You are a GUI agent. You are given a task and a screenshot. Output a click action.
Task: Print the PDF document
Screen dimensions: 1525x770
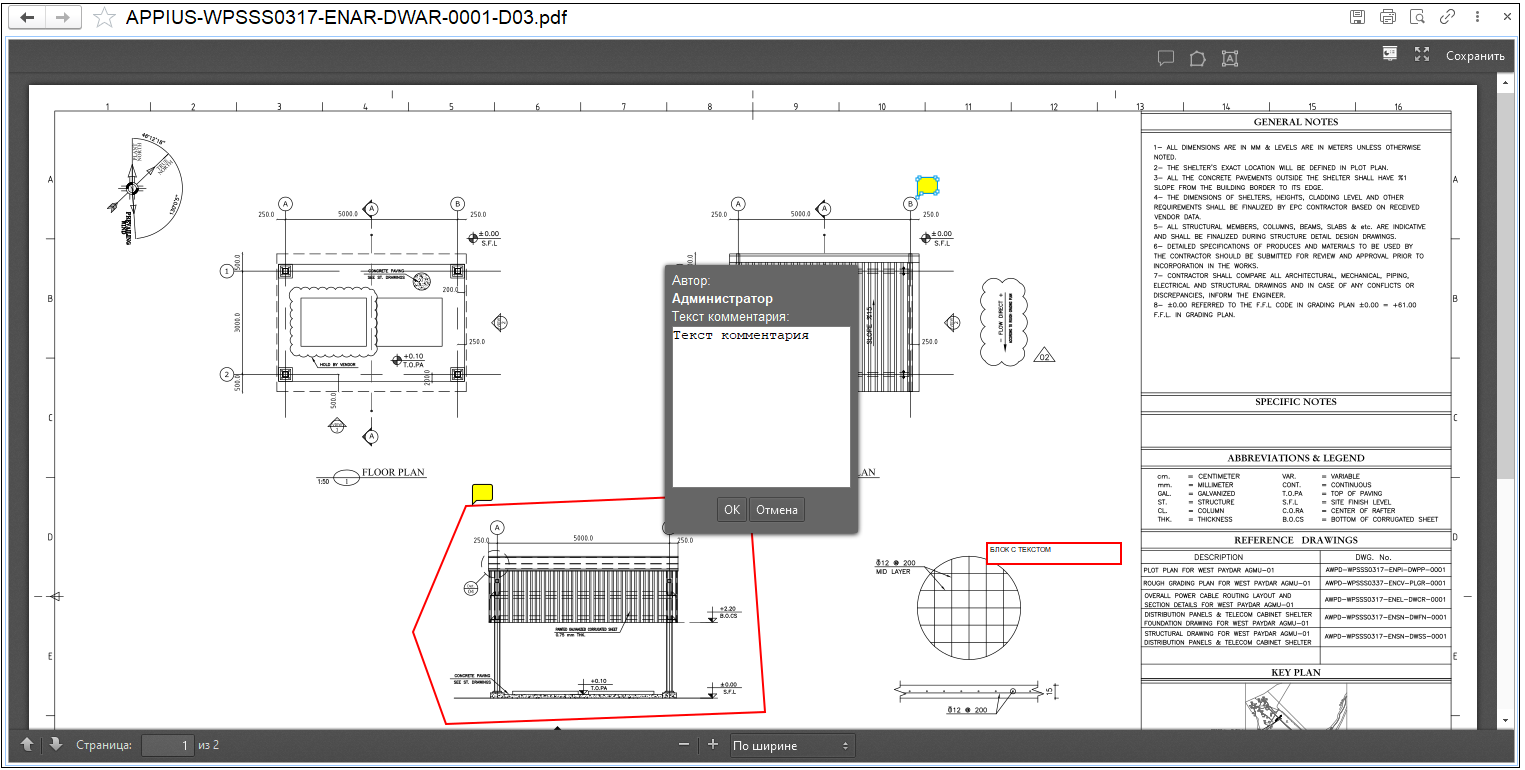click(1387, 17)
